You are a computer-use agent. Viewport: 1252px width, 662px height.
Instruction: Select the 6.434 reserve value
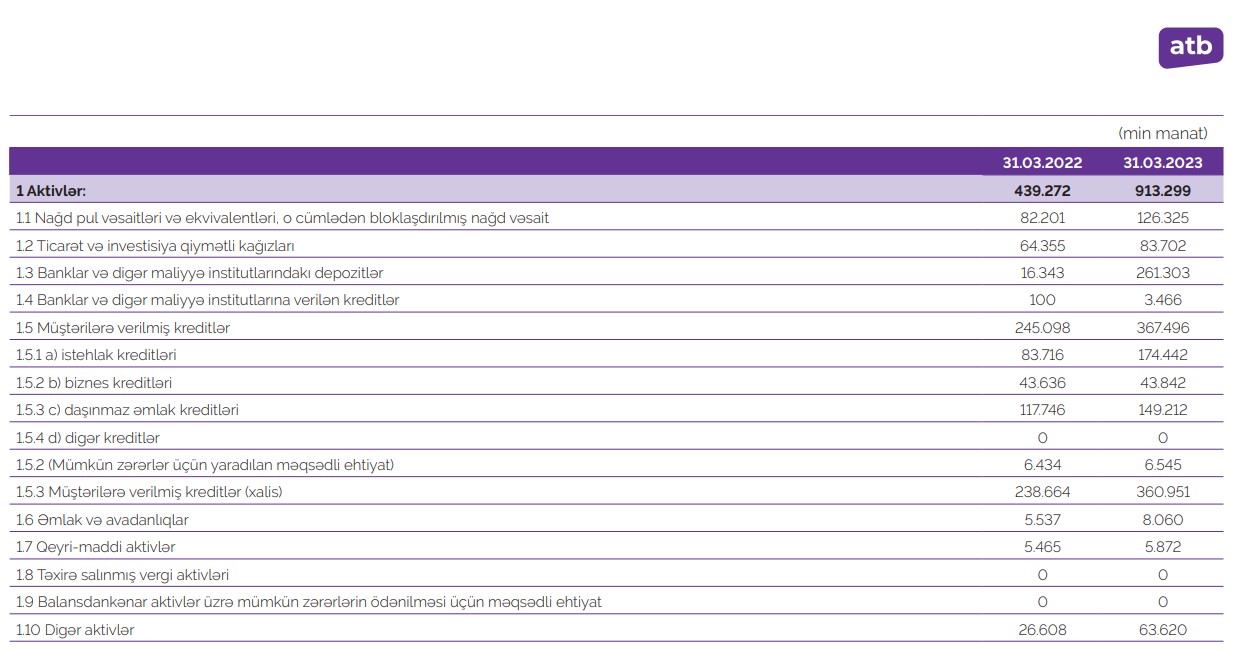pyautogui.click(x=1042, y=465)
